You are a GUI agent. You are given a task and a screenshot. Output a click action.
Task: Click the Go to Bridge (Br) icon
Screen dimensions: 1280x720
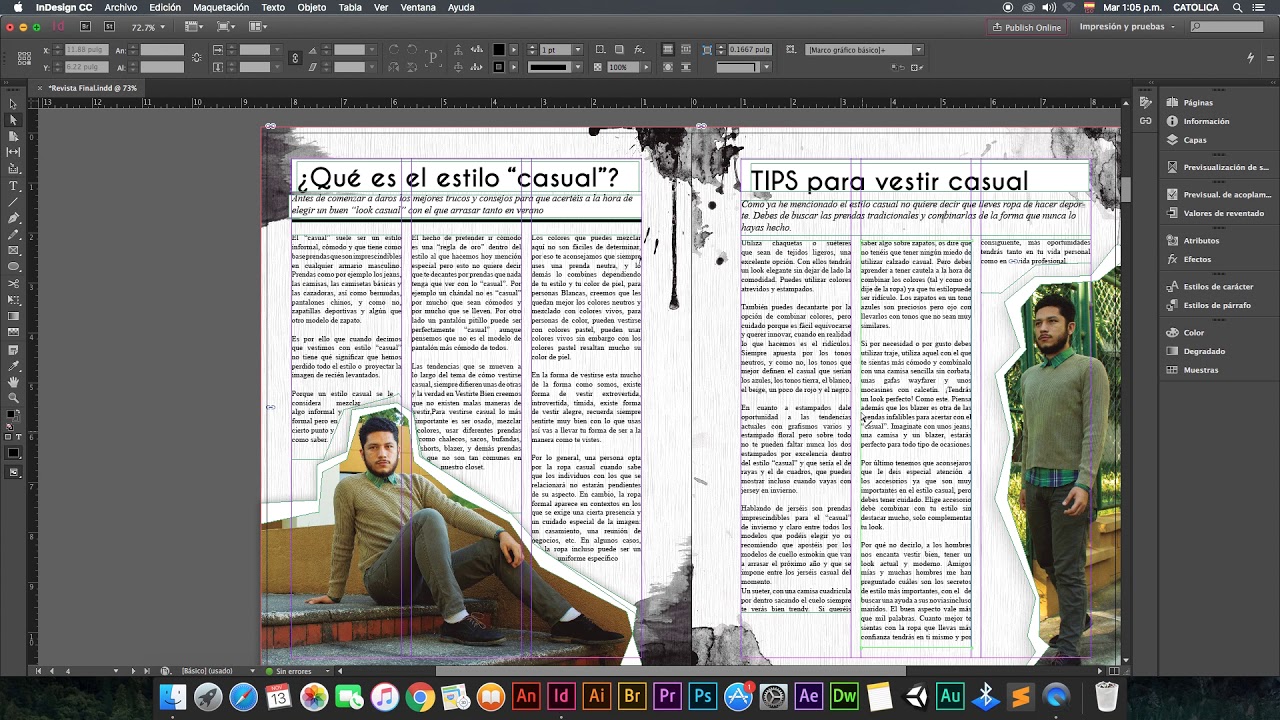pyautogui.click(x=85, y=27)
